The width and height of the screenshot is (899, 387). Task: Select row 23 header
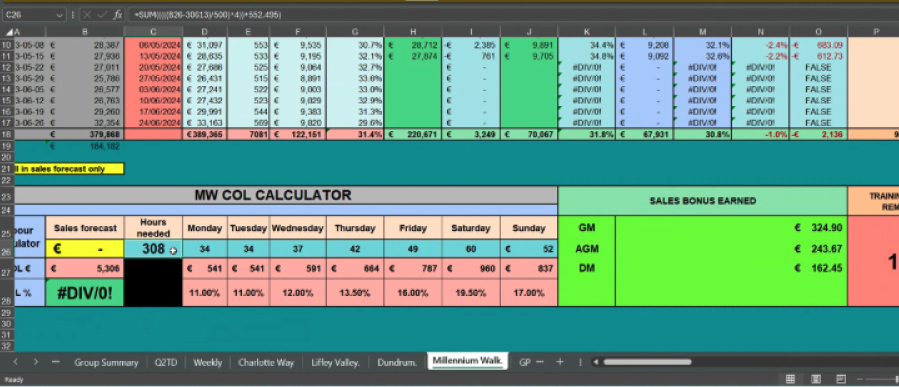coord(7,196)
